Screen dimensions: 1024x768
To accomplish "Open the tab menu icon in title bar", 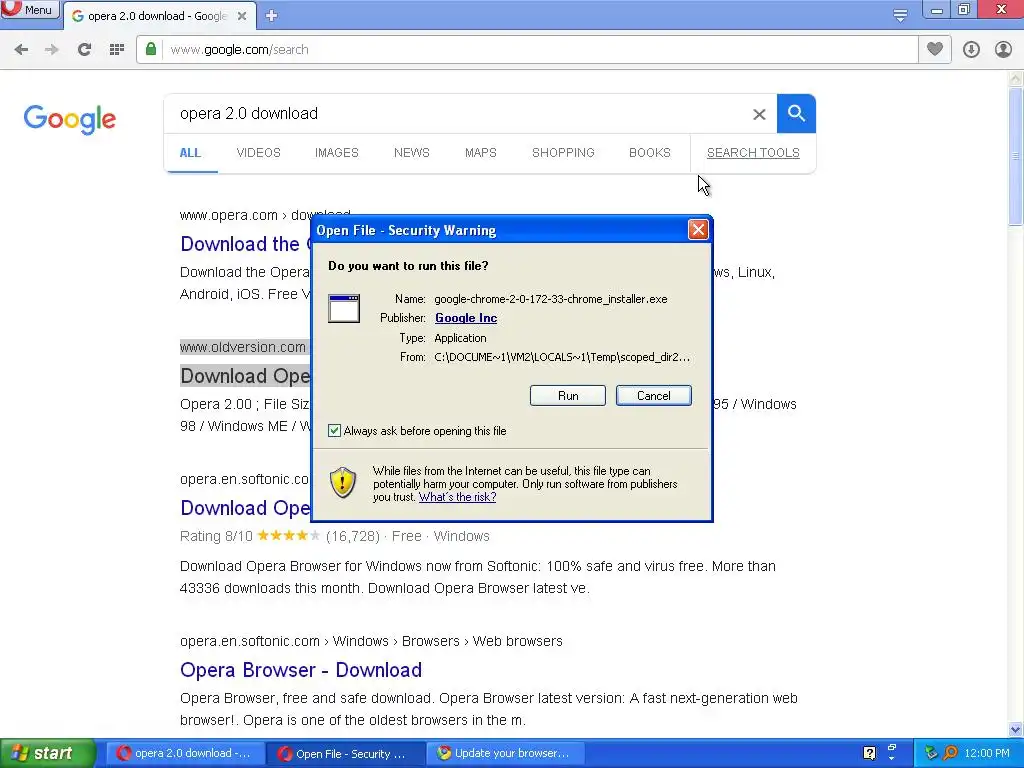I will pyautogui.click(x=900, y=15).
